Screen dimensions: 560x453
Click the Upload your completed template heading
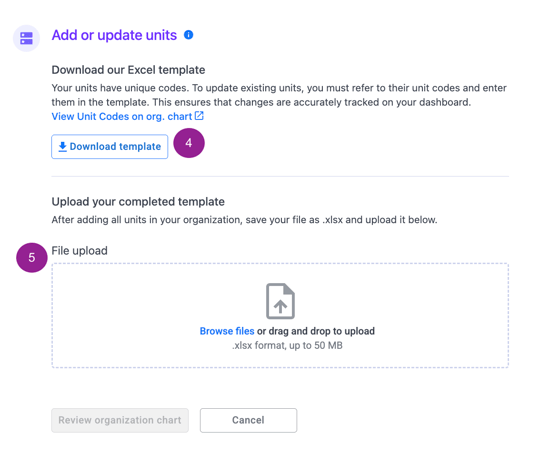point(138,201)
